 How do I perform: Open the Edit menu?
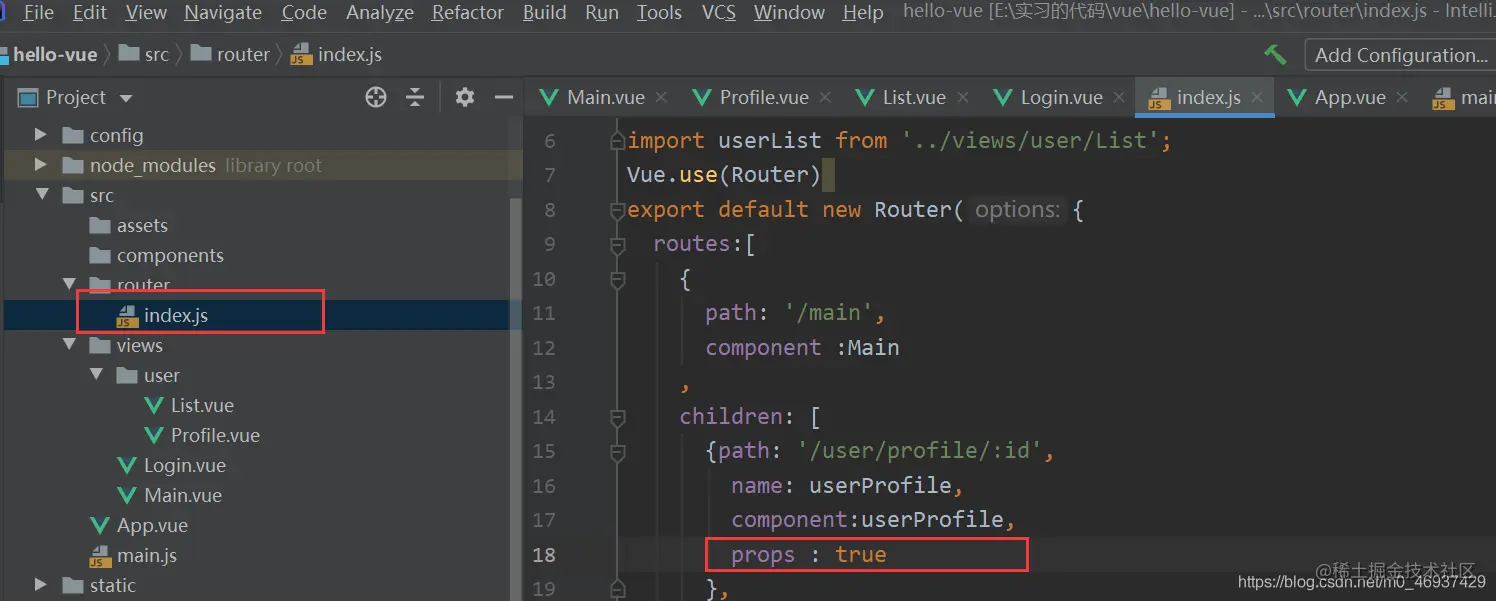click(x=90, y=13)
